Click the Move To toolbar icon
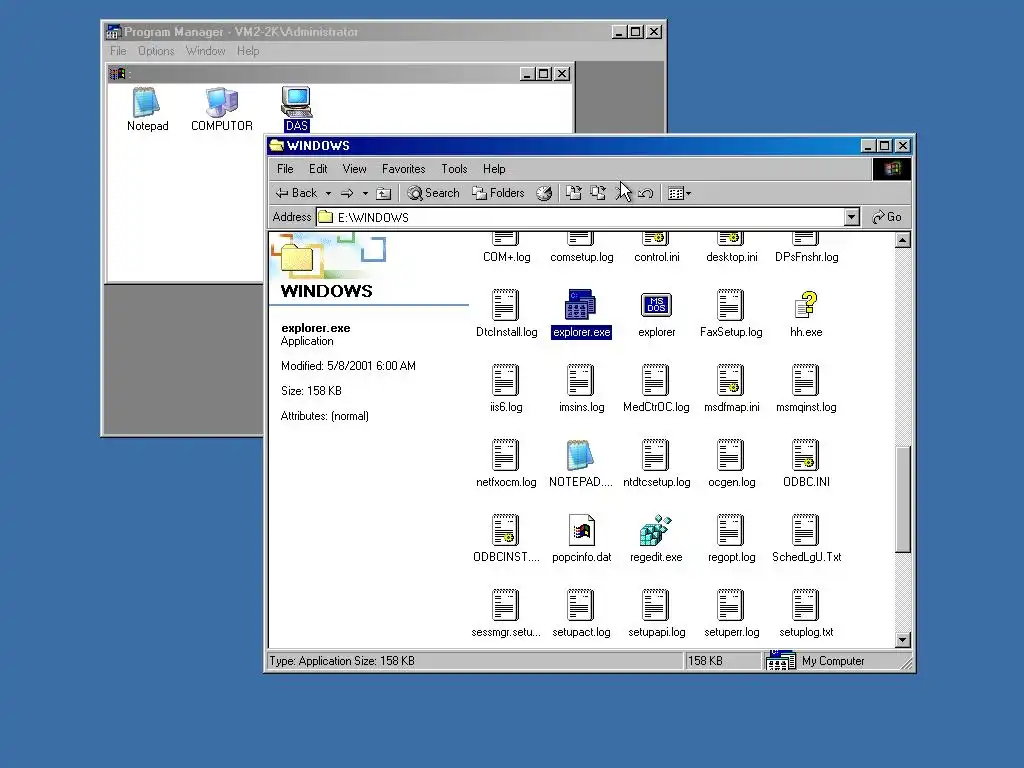The height and width of the screenshot is (768, 1024). (573, 193)
